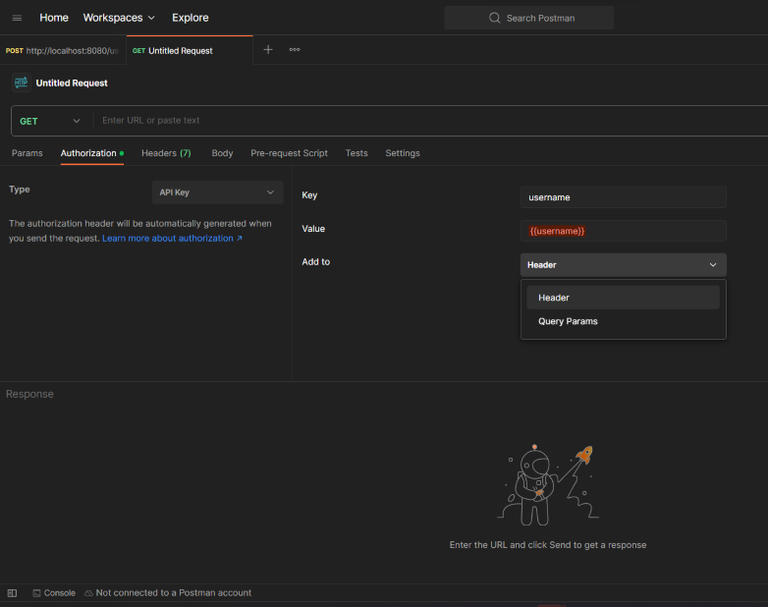Open the API Key type dropdown
768x607 pixels.
coord(217,193)
